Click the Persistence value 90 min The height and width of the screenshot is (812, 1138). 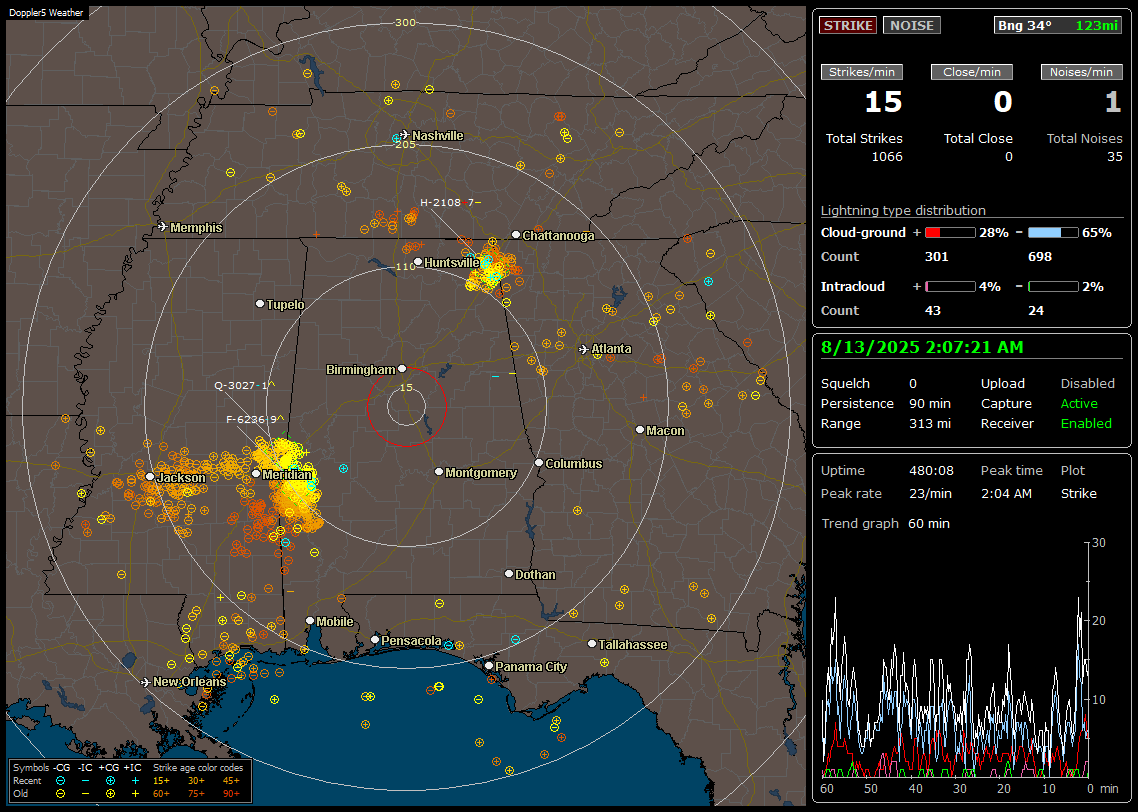tap(930, 403)
